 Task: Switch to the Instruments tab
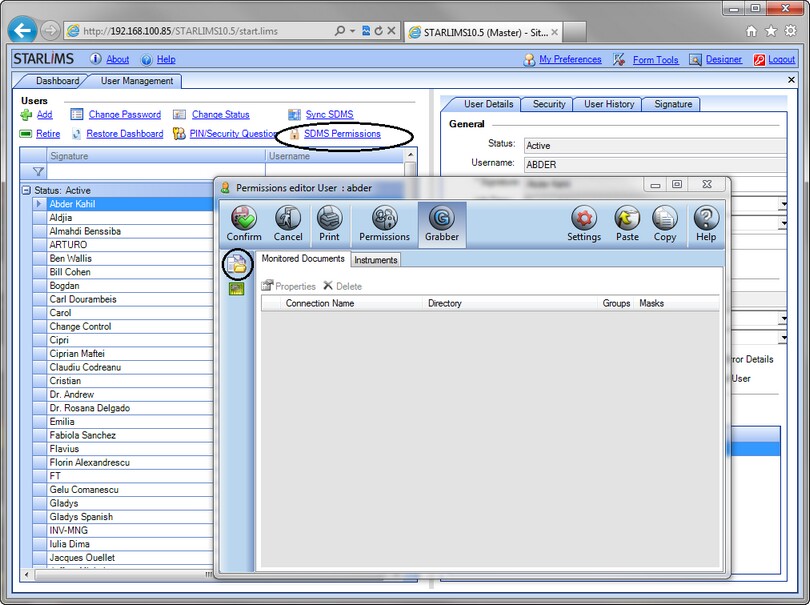point(376,260)
